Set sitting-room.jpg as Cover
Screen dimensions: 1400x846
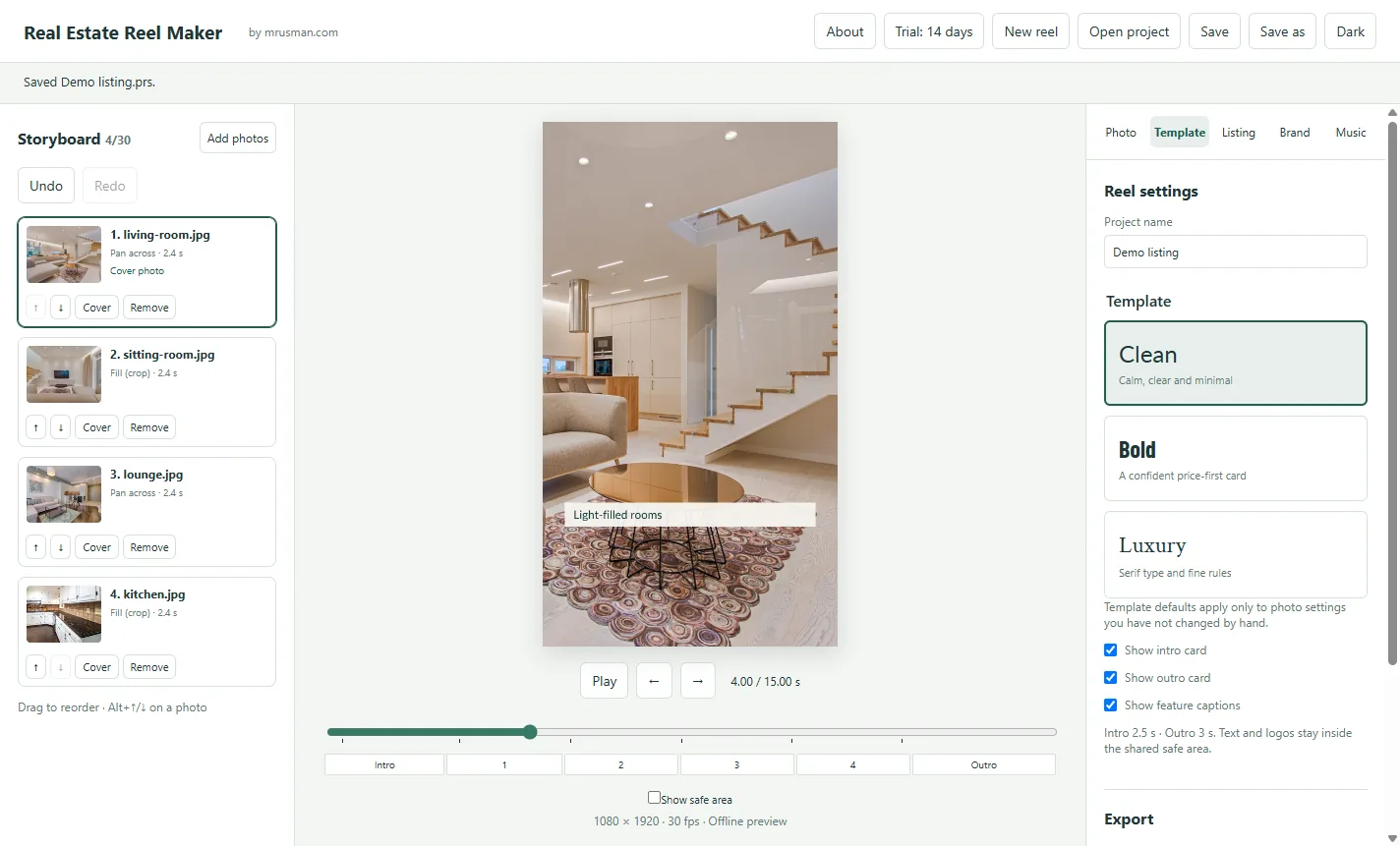click(96, 427)
